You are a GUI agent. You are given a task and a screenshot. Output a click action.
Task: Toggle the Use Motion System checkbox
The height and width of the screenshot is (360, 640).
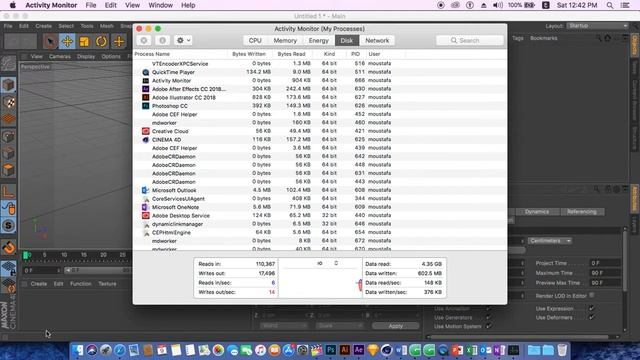489,326
